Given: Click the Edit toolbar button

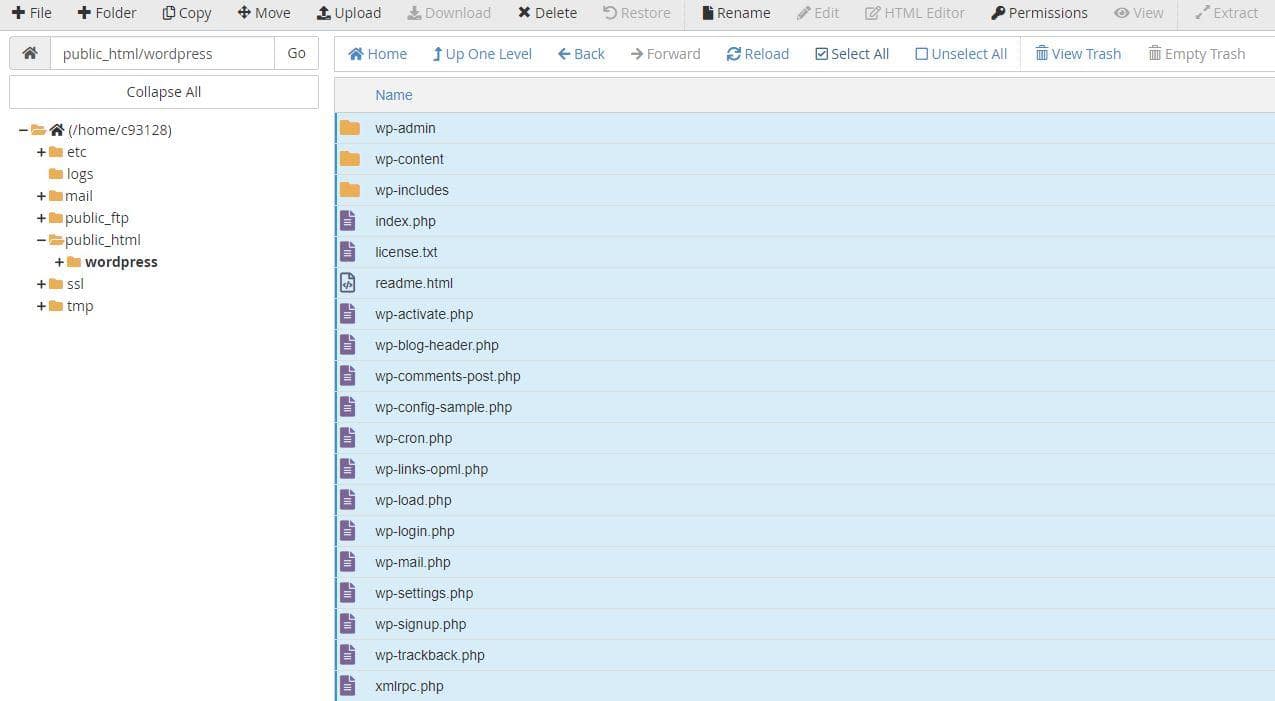Looking at the screenshot, I should tap(818, 13).
